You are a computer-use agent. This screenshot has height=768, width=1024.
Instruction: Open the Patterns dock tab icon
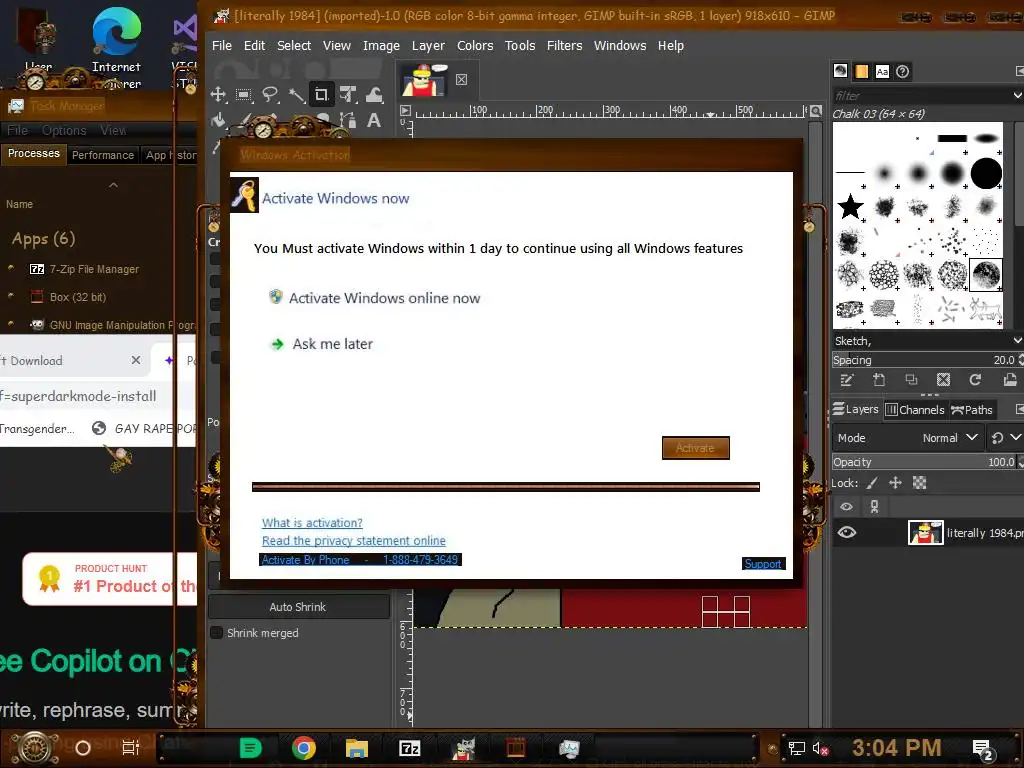861,71
